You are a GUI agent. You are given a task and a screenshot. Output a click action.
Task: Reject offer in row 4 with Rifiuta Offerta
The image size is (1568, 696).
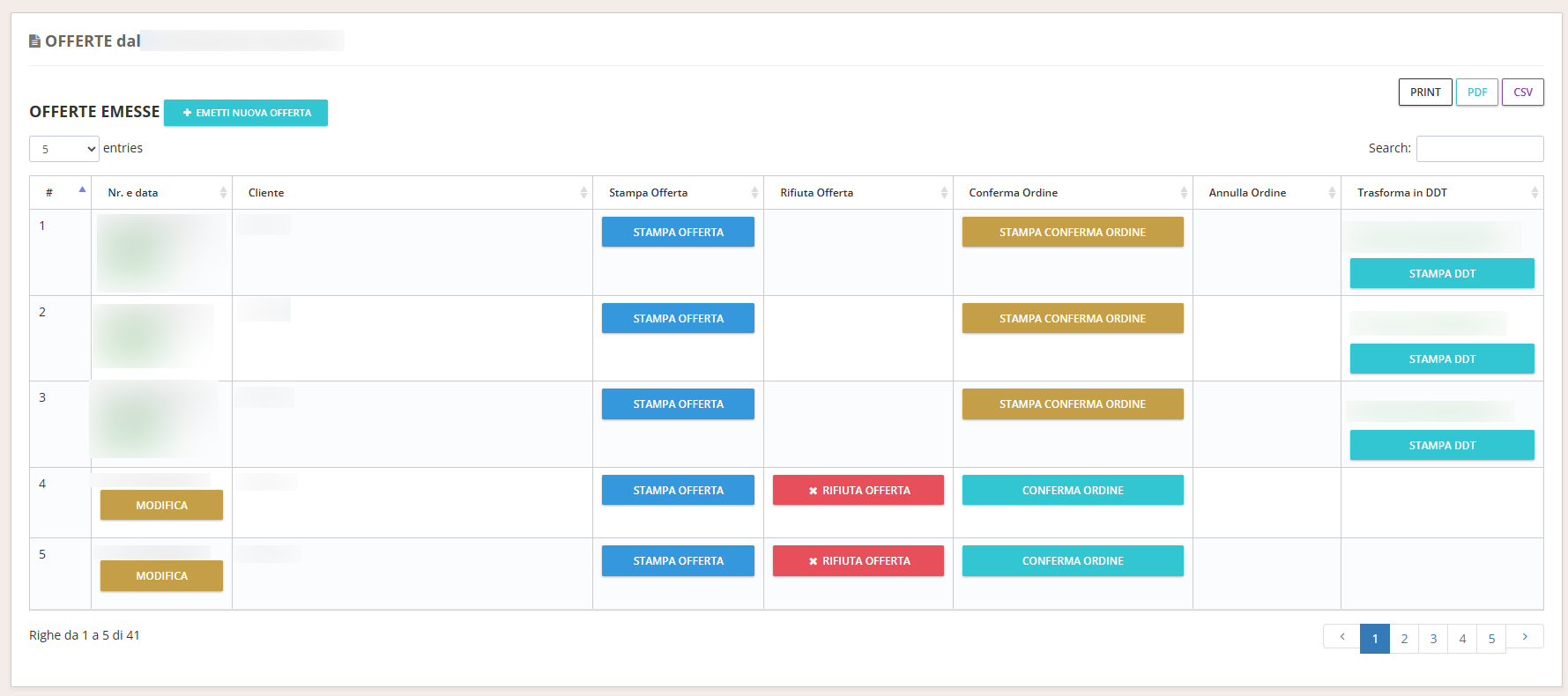pos(858,491)
